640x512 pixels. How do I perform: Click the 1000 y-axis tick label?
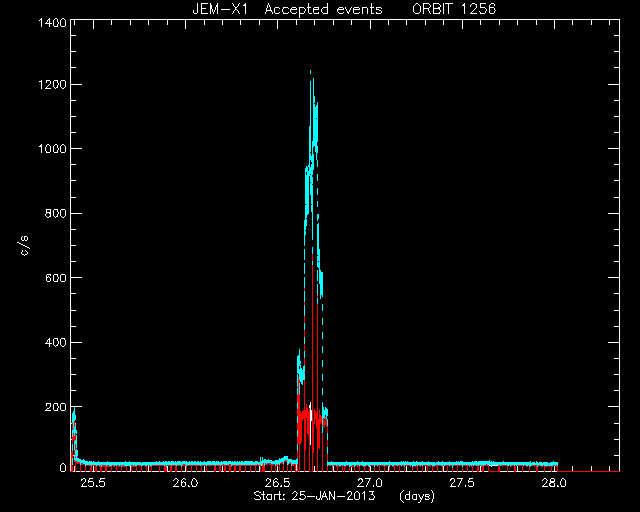tap(52, 149)
